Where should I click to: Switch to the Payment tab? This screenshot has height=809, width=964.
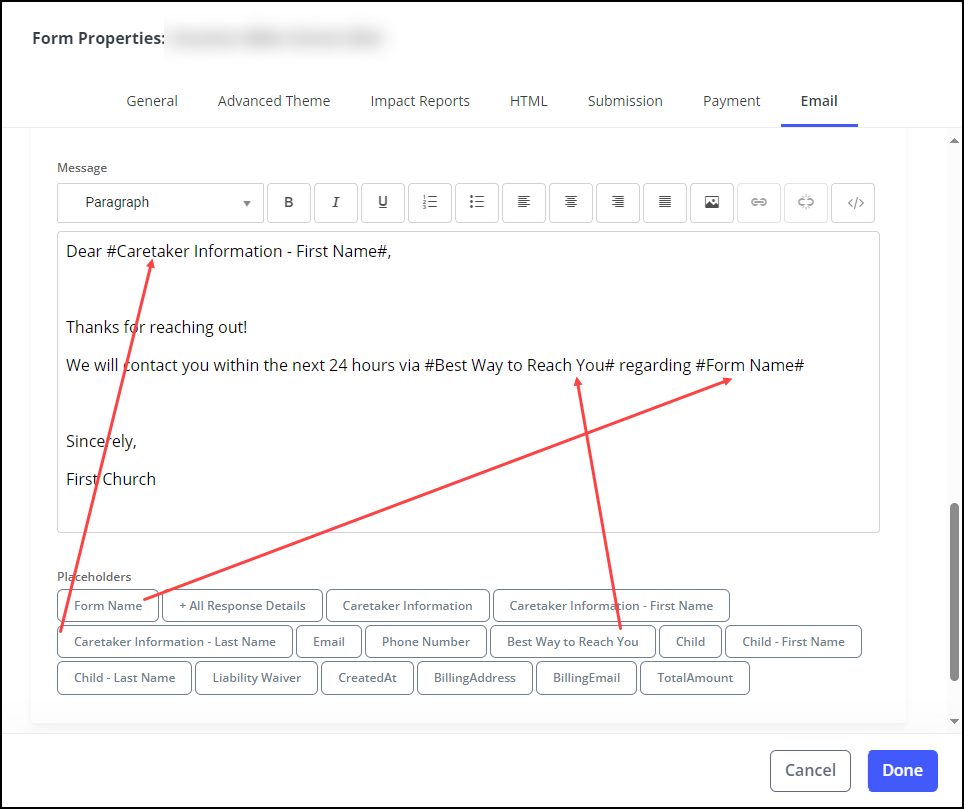pyautogui.click(x=731, y=100)
